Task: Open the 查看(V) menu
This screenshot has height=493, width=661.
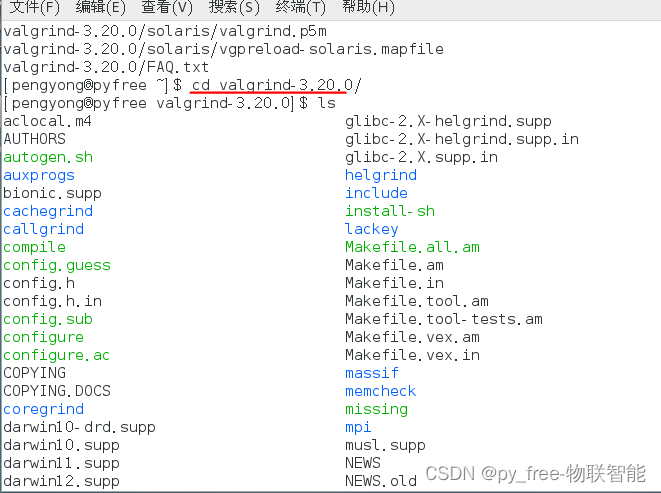Action: click(167, 8)
